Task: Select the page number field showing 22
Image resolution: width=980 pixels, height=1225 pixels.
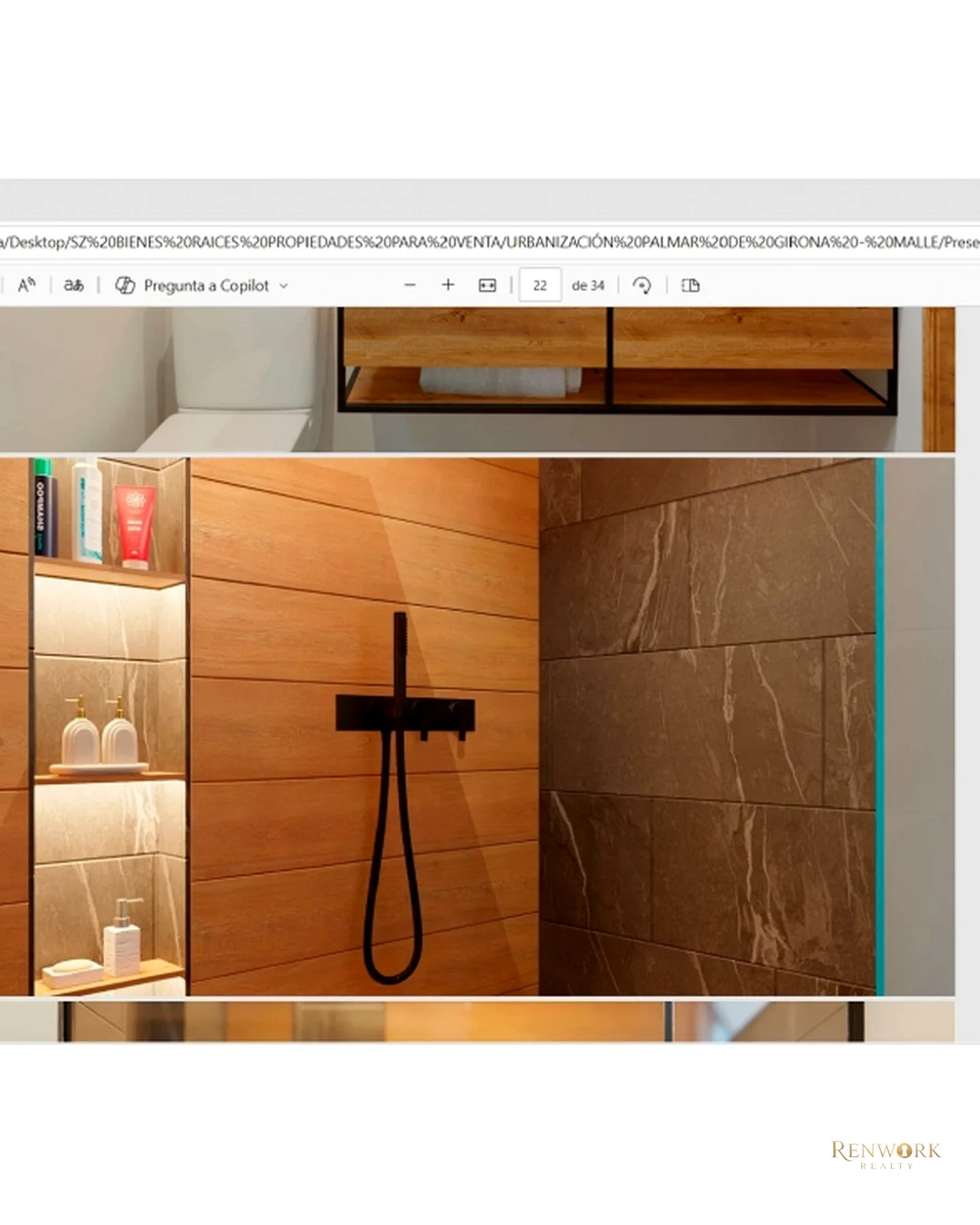Action: pyautogui.click(x=540, y=285)
